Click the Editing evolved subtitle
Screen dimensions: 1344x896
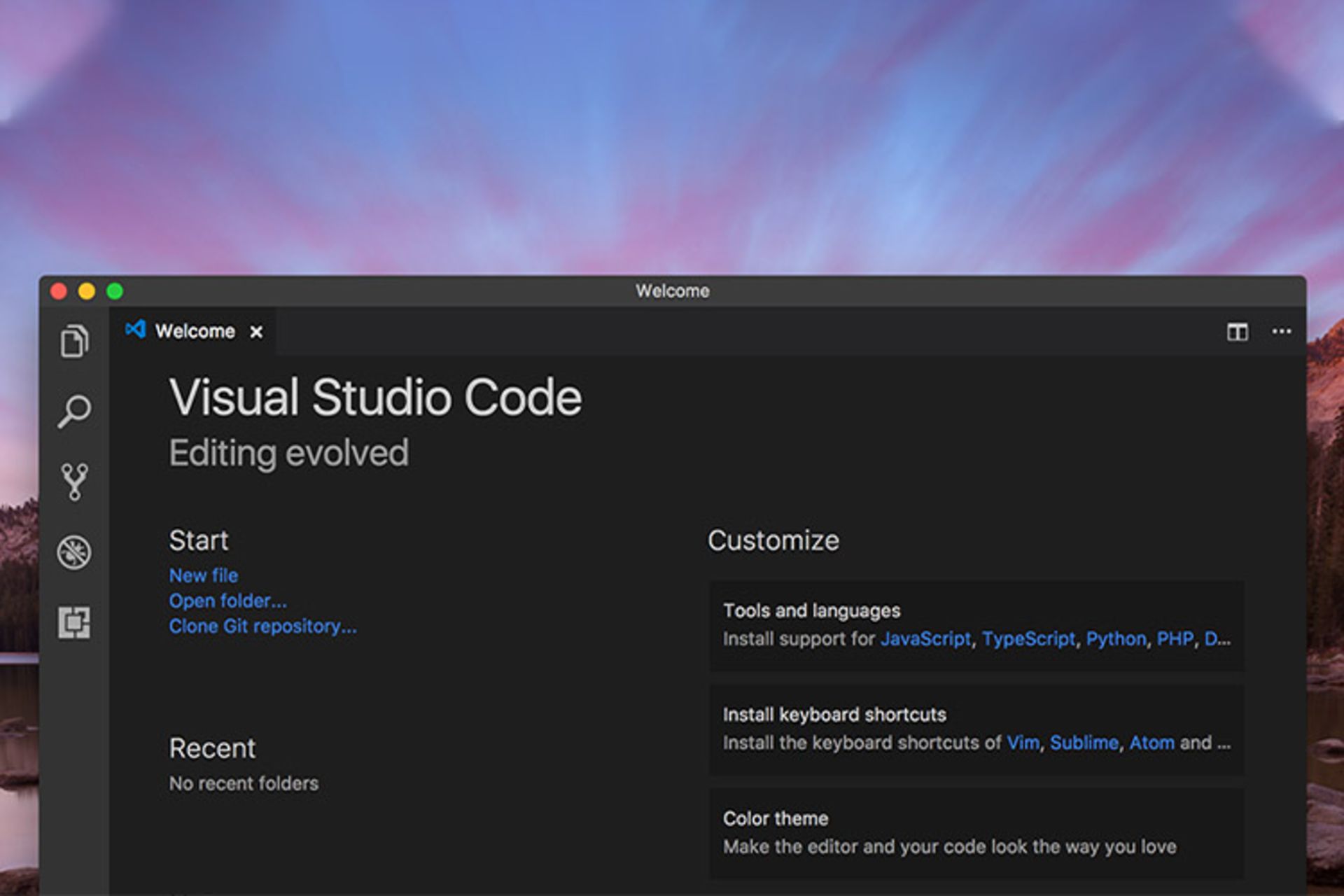[288, 453]
